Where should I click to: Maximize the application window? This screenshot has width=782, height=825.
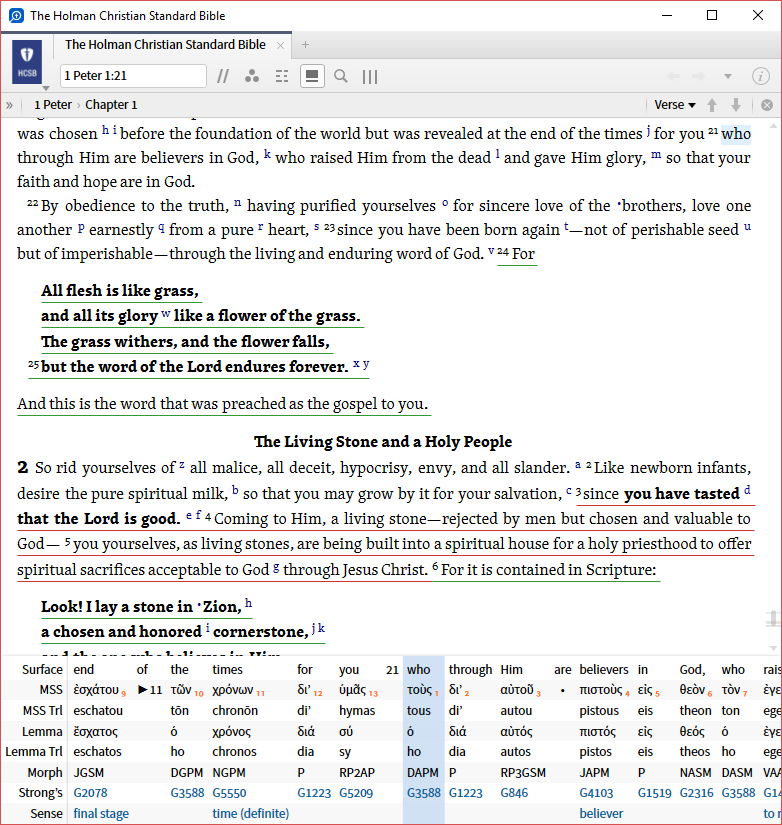coord(711,15)
